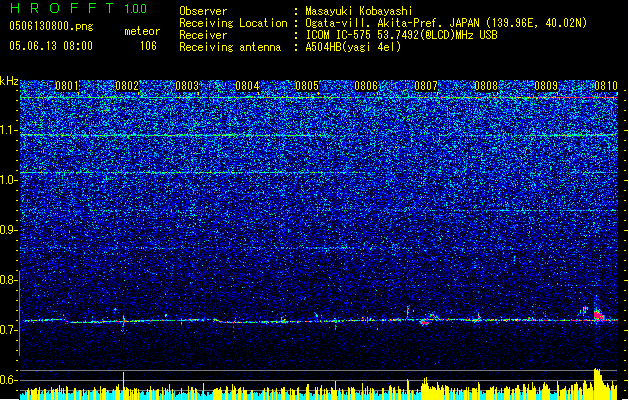Click the tall yellow power peak near 0810

[x=599, y=384]
